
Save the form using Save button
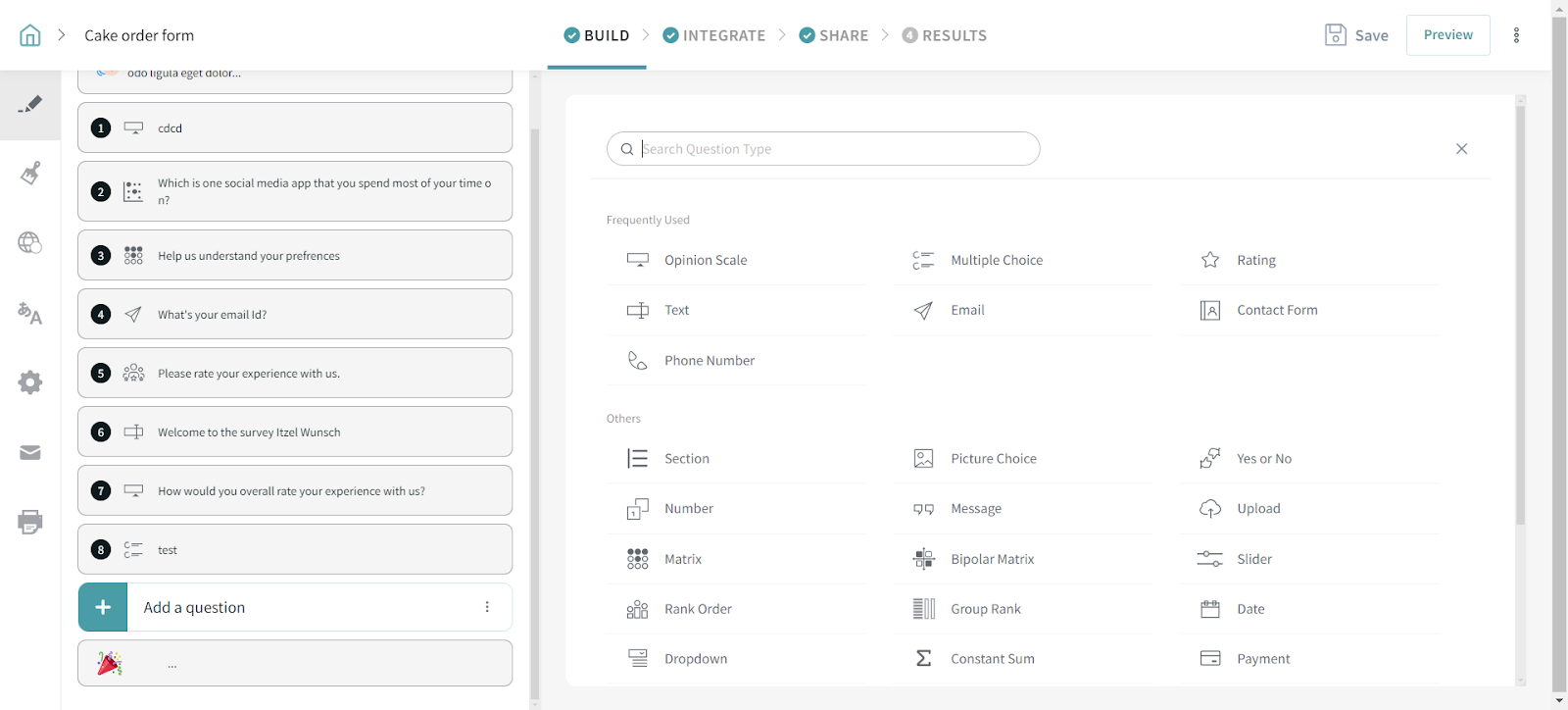pyautogui.click(x=1356, y=35)
